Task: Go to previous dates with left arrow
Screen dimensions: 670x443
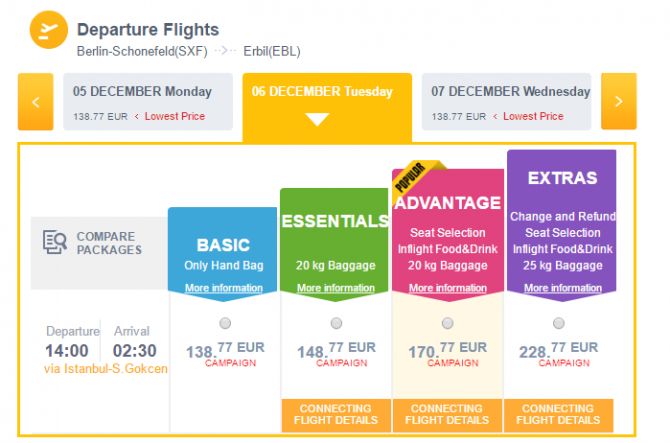Action: (35, 102)
